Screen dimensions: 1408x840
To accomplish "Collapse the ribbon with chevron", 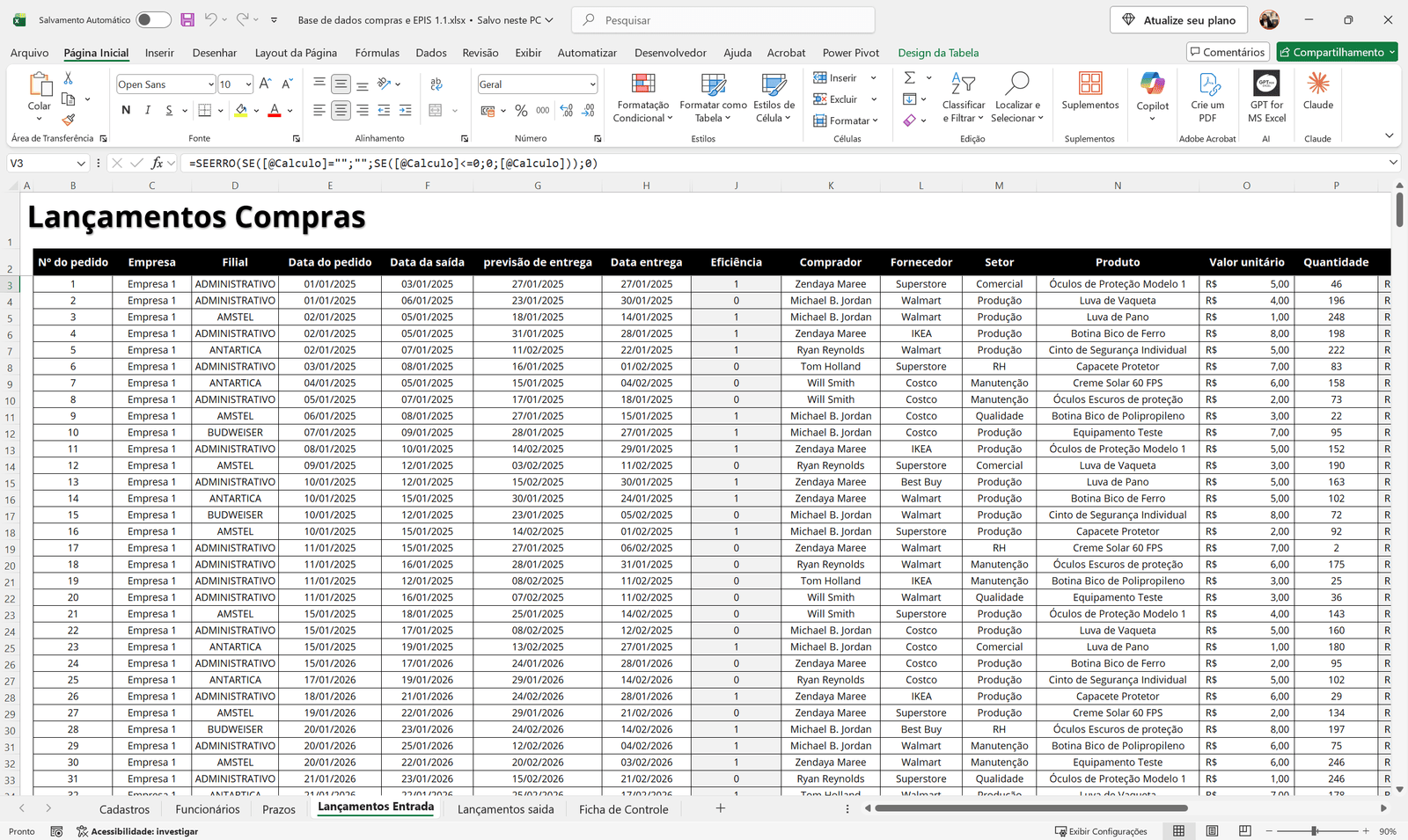I will coord(1390,135).
